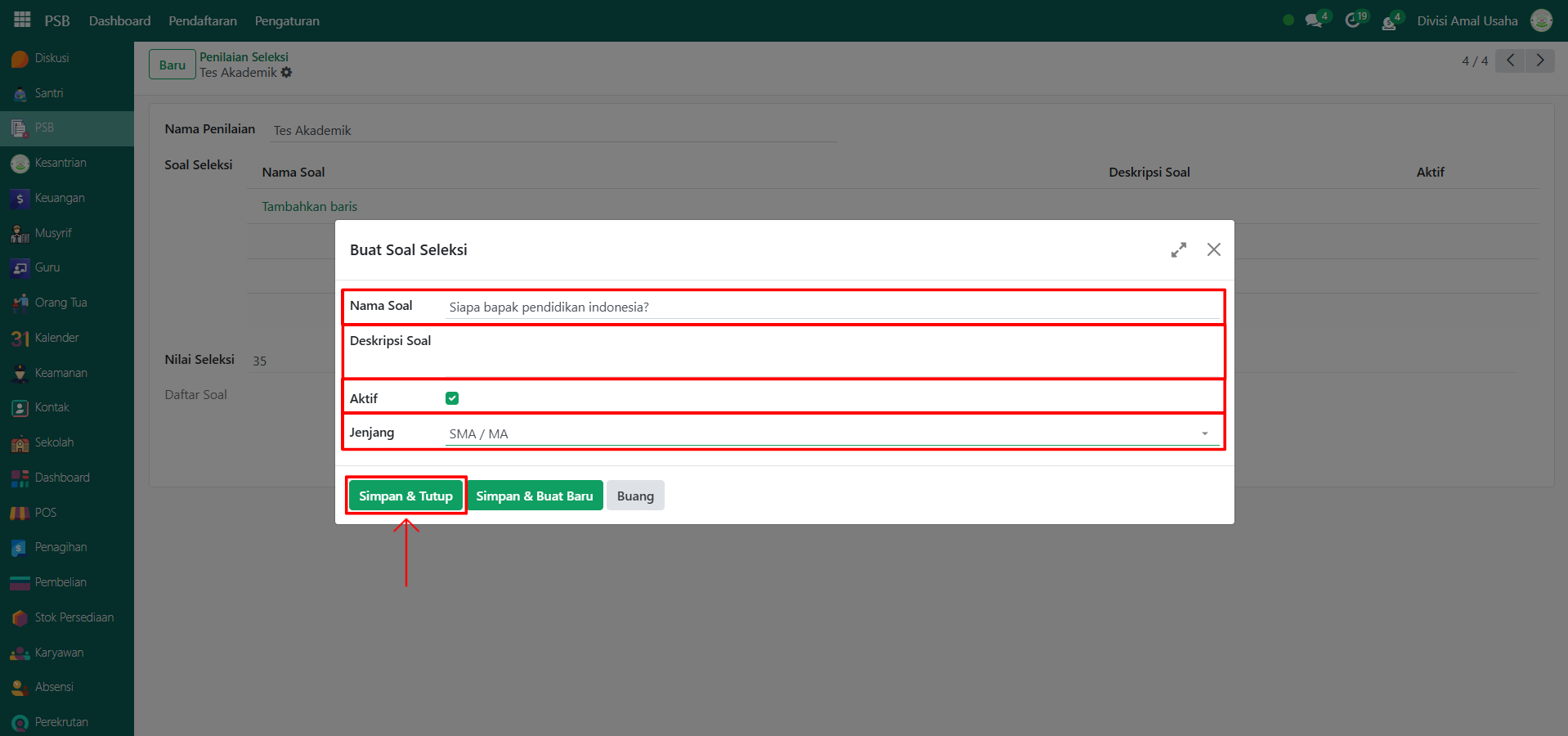Click Simpan & Tutup button
Screen dimensions: 1568x736
click(405, 496)
